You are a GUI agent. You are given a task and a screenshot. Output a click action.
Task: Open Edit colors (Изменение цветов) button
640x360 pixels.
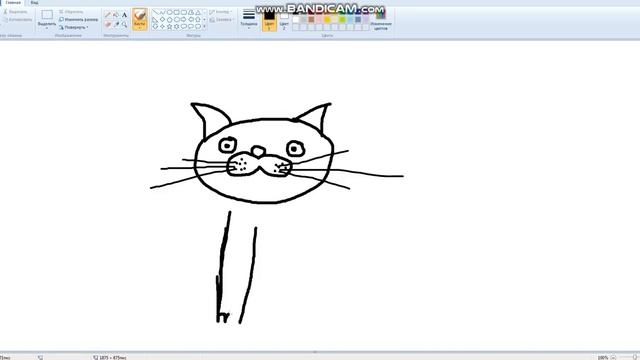point(381,20)
